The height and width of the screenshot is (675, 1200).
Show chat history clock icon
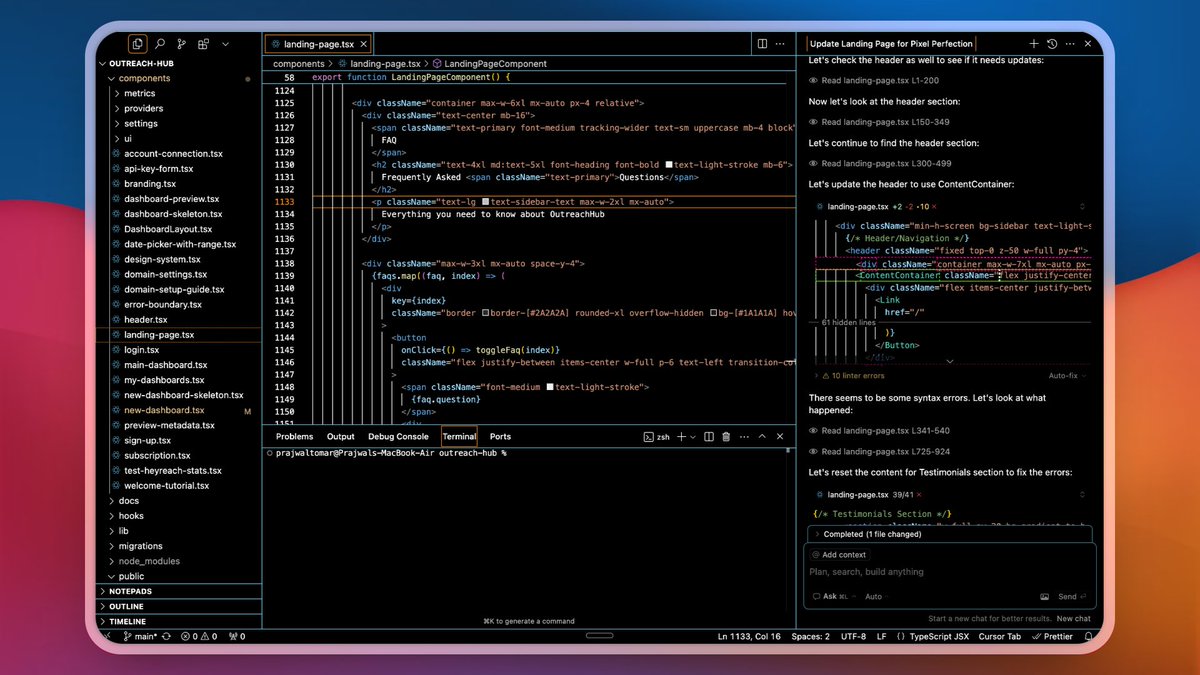tap(1052, 44)
